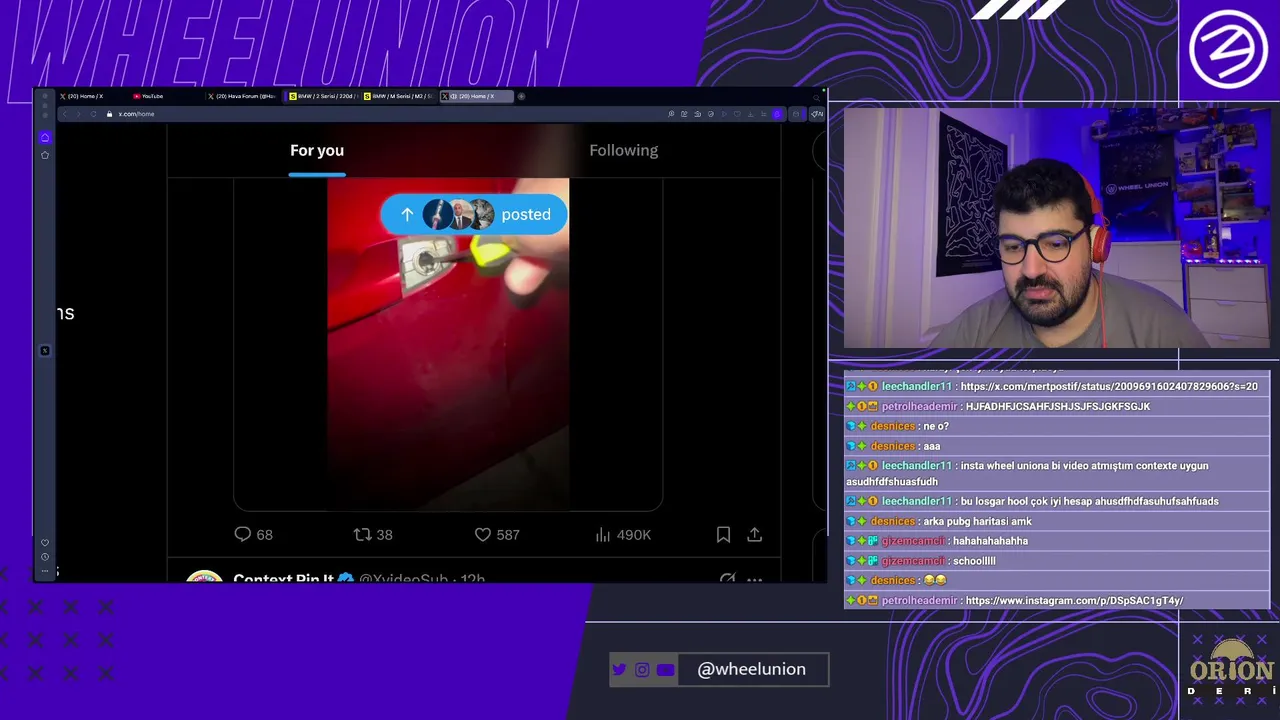1280x720 pixels.
Task: Play the red car lock video
Action: pos(448,344)
